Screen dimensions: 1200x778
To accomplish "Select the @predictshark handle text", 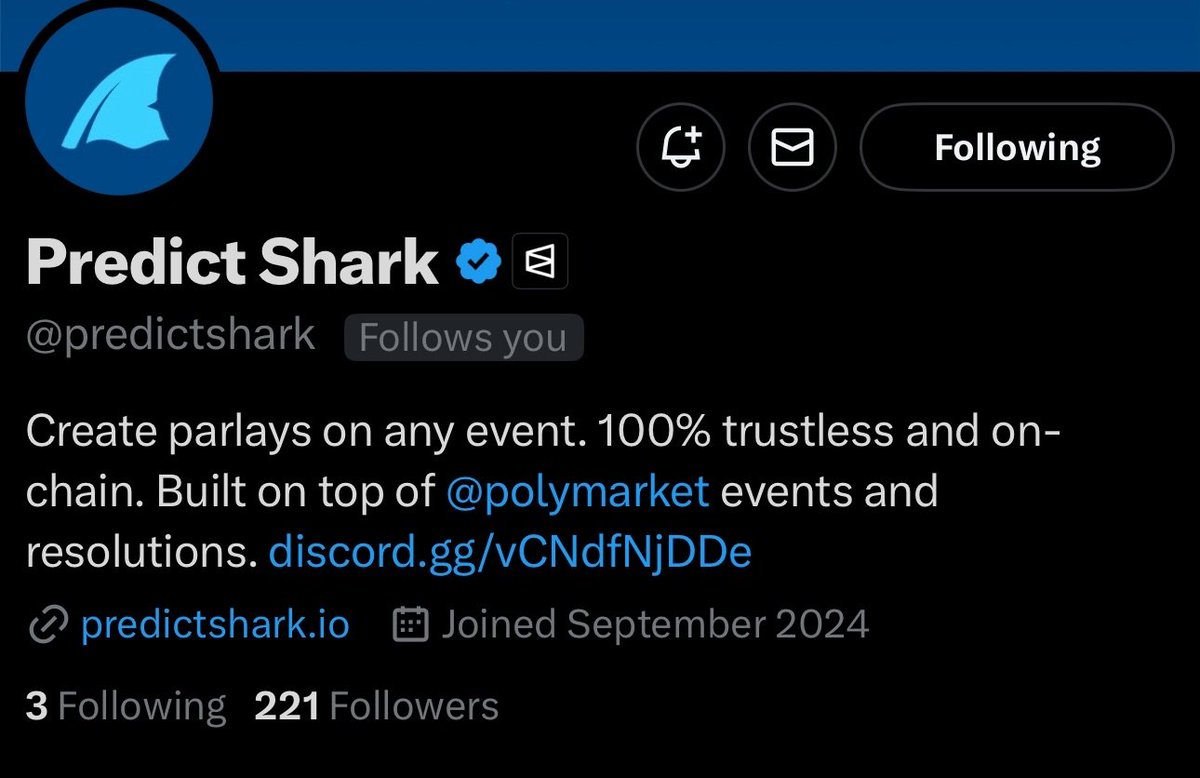I will pyautogui.click(x=171, y=336).
